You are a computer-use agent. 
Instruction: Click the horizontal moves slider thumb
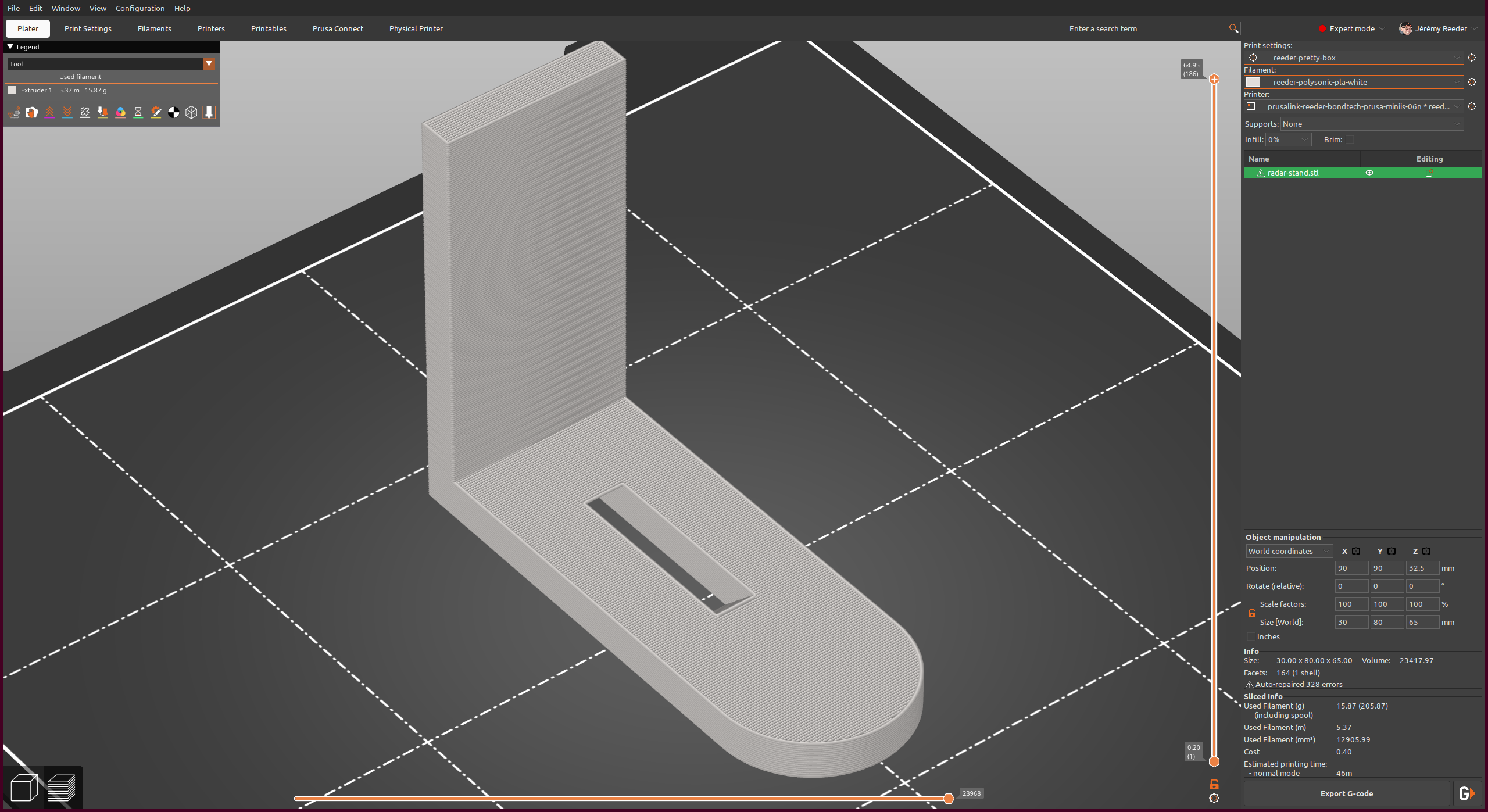948,798
